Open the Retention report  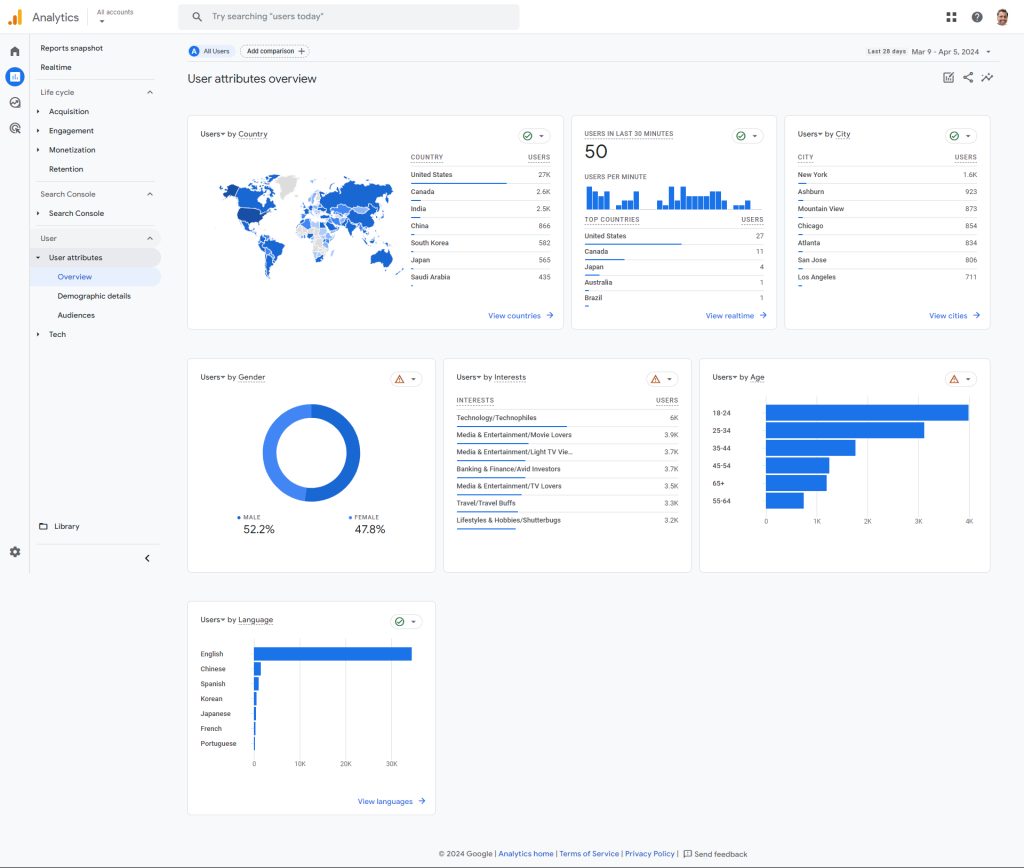[66, 169]
